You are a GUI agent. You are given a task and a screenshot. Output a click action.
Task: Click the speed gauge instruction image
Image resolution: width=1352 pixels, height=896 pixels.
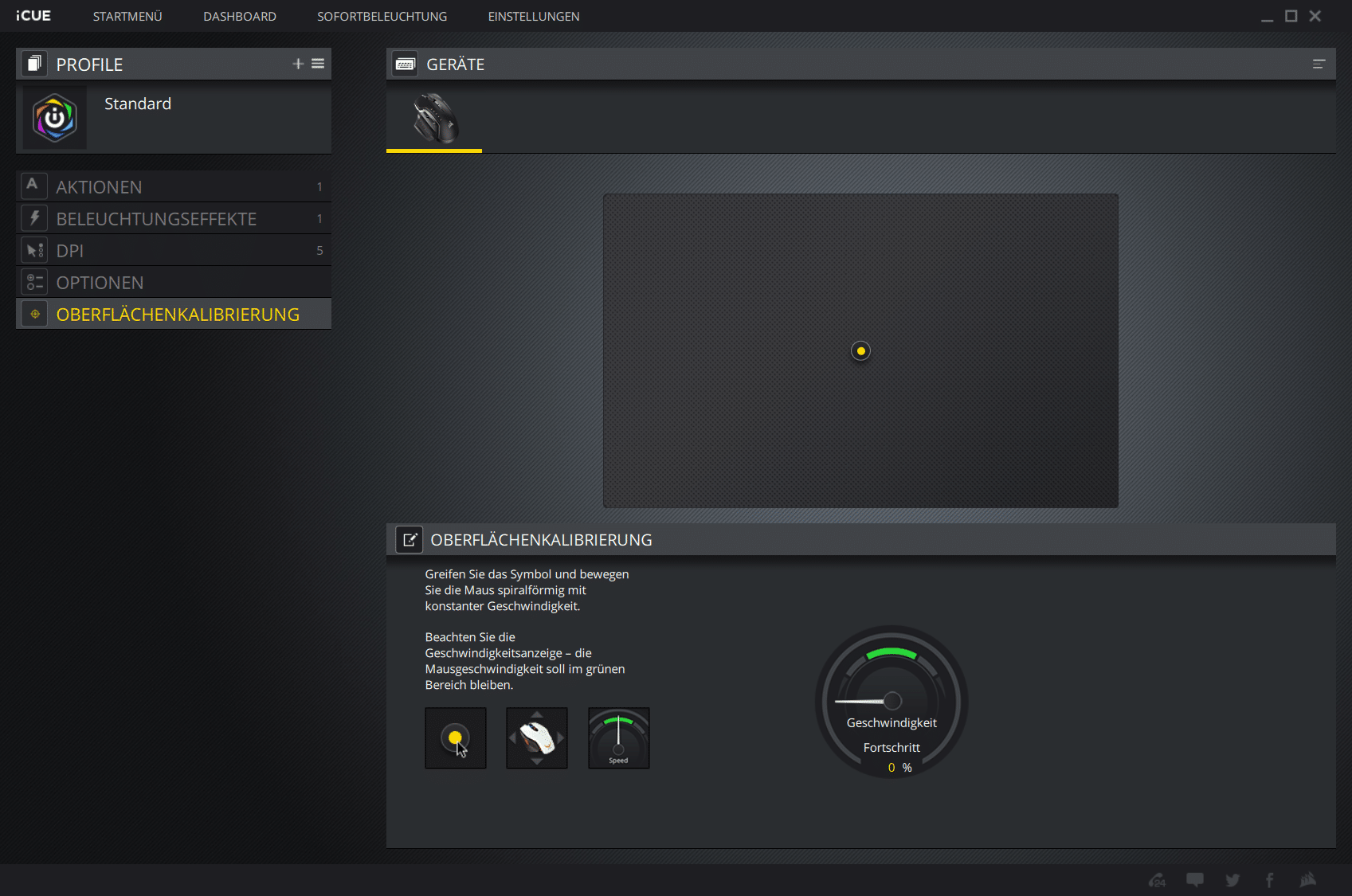click(x=618, y=738)
